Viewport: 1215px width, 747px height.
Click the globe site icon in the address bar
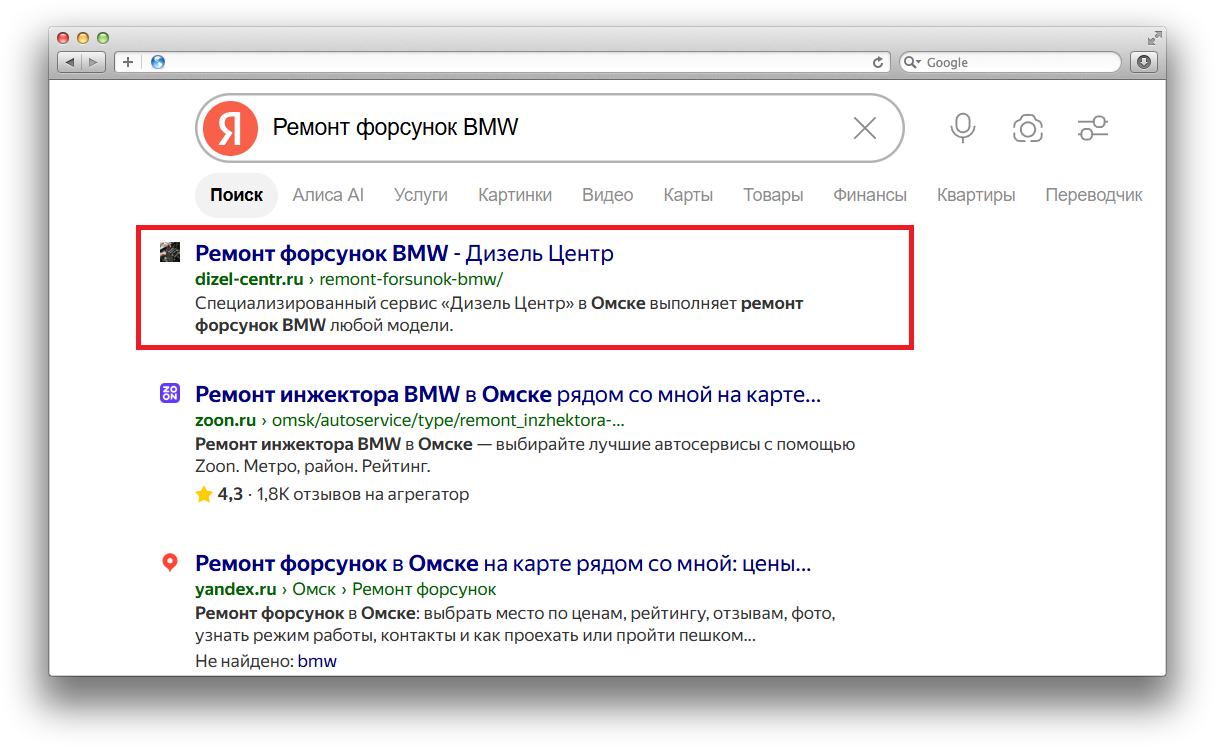tap(157, 62)
